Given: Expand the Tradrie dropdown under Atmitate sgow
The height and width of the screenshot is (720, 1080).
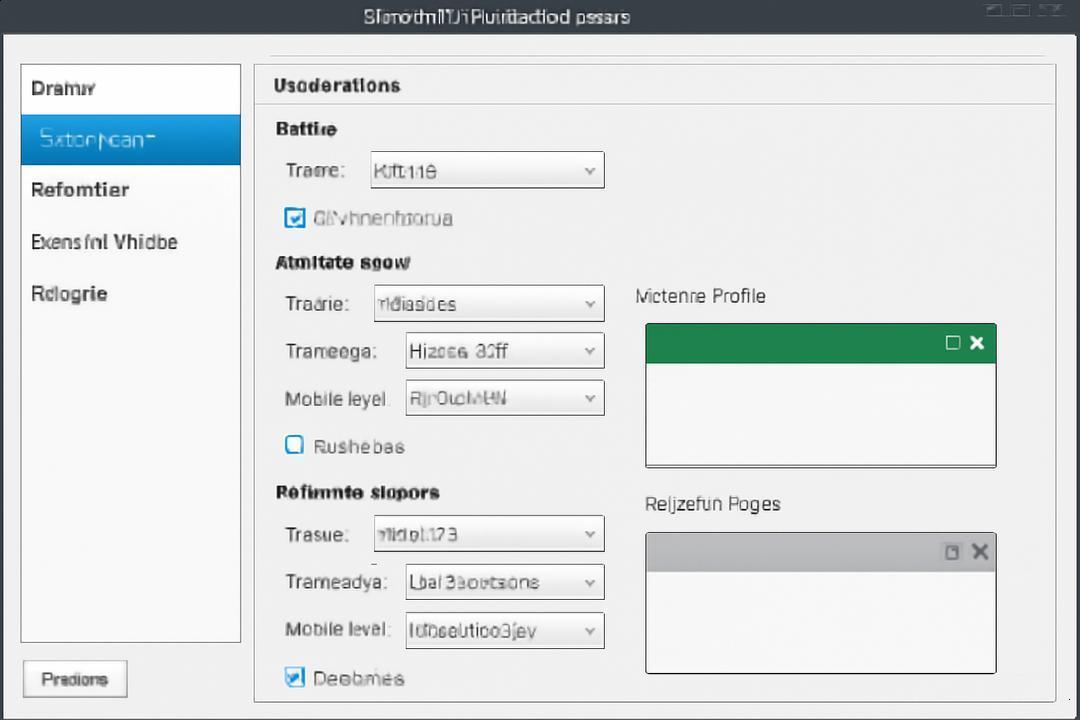Looking at the screenshot, I should point(489,304).
